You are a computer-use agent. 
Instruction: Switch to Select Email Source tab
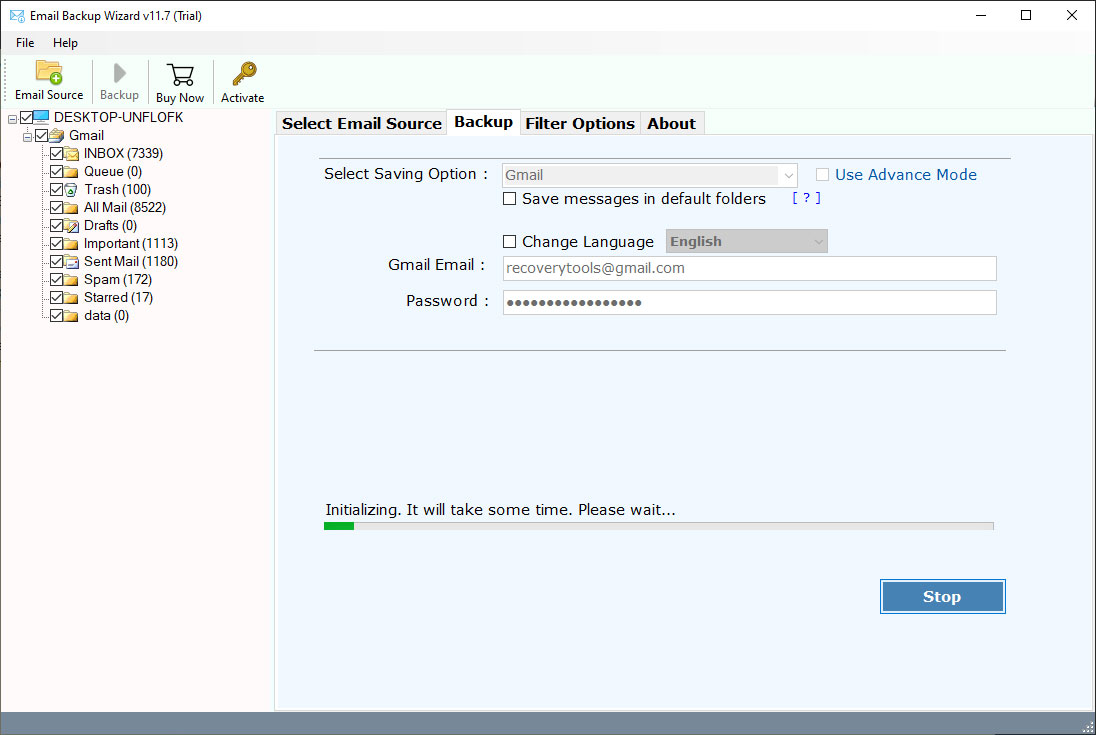(x=361, y=124)
